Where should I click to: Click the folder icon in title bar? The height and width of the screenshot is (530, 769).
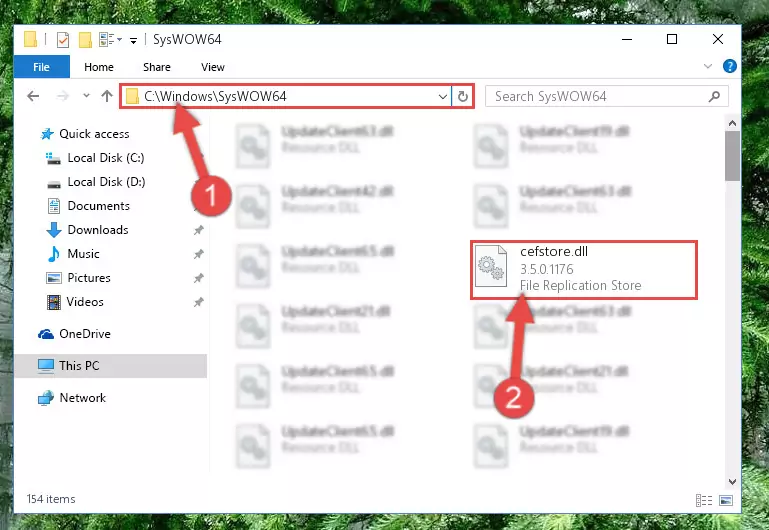tap(30, 39)
